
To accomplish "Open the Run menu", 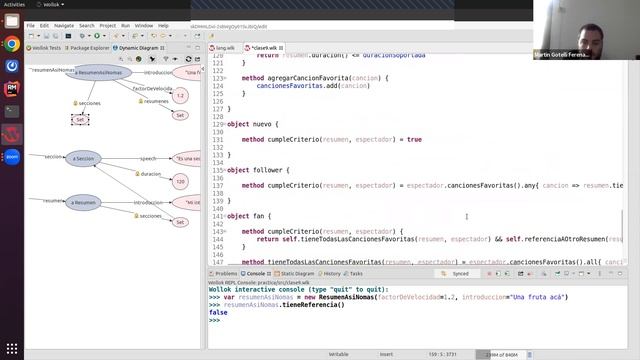I will click(x=125, y=26).
